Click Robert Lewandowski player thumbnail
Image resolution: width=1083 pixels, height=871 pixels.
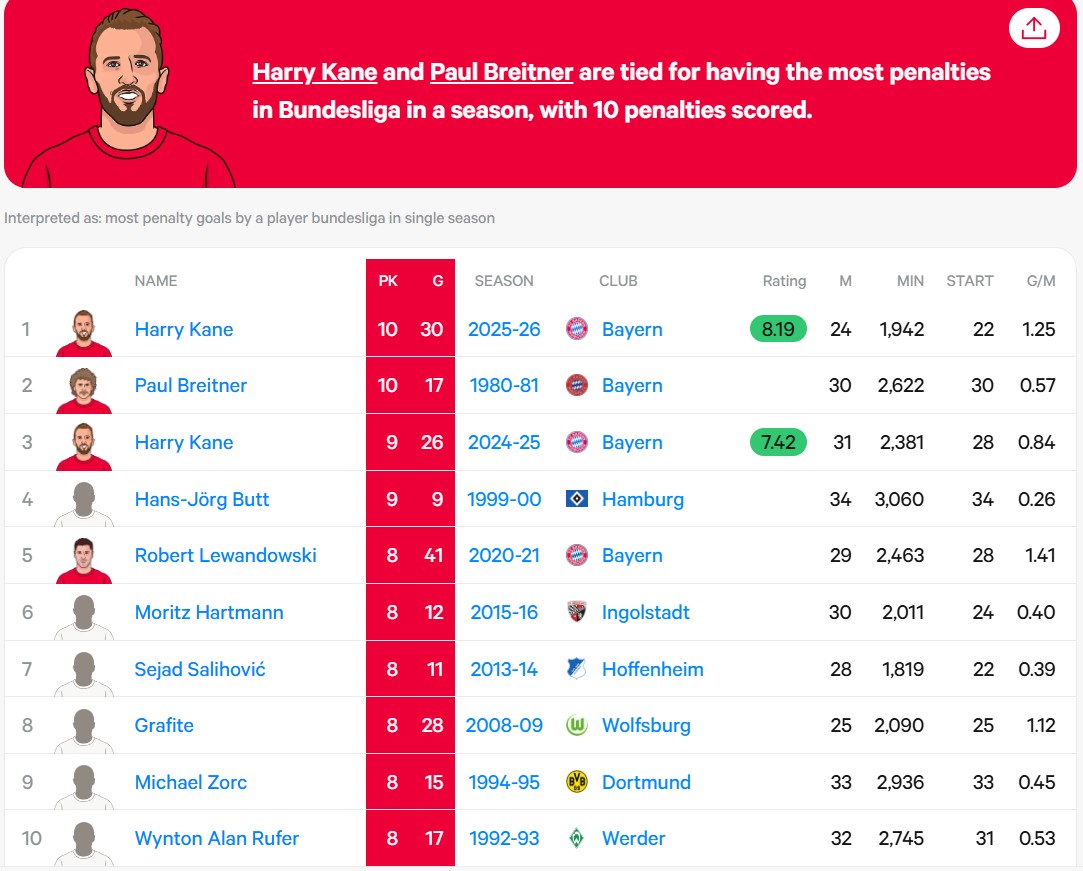84,557
